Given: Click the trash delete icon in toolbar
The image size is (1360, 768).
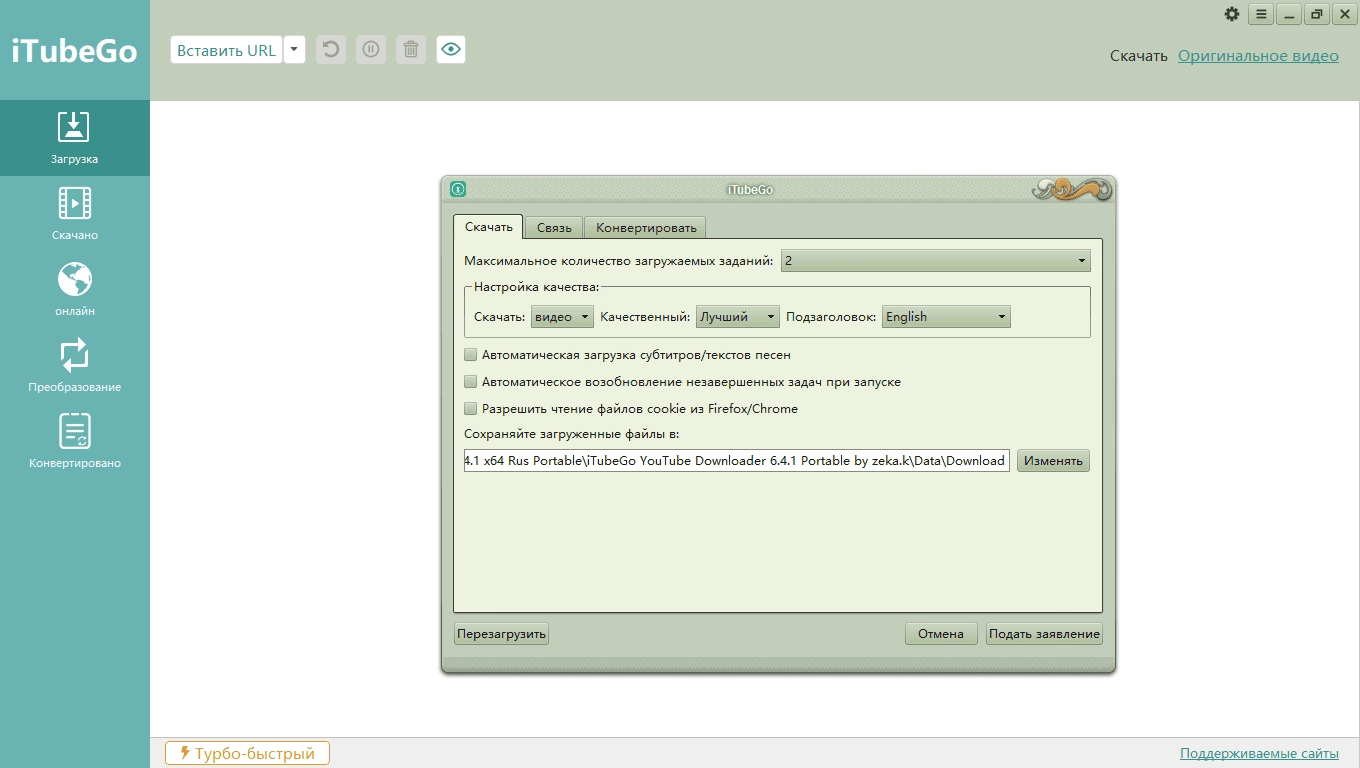Looking at the screenshot, I should click(411, 50).
